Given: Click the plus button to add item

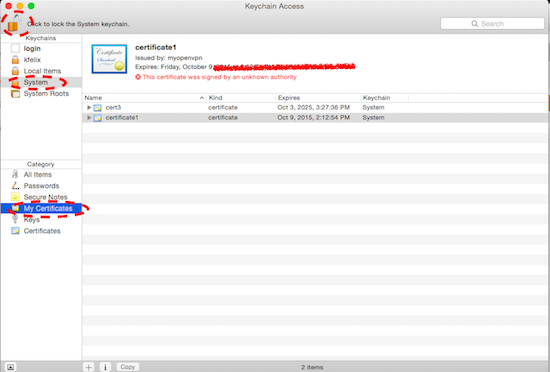Looking at the screenshot, I should 89,367.
